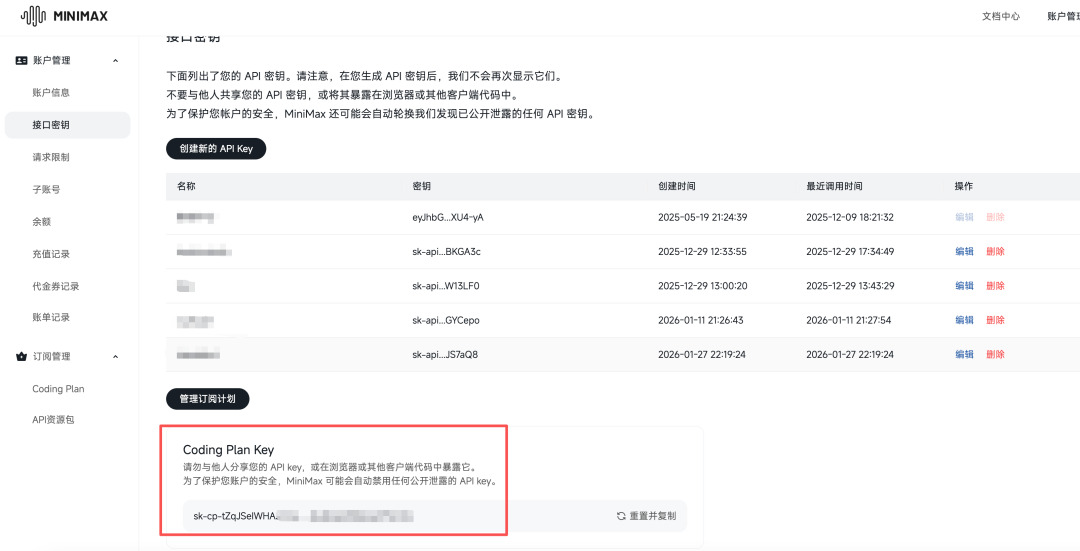
Task: Click 管理订阅计划 button
Action: [x=207, y=399]
